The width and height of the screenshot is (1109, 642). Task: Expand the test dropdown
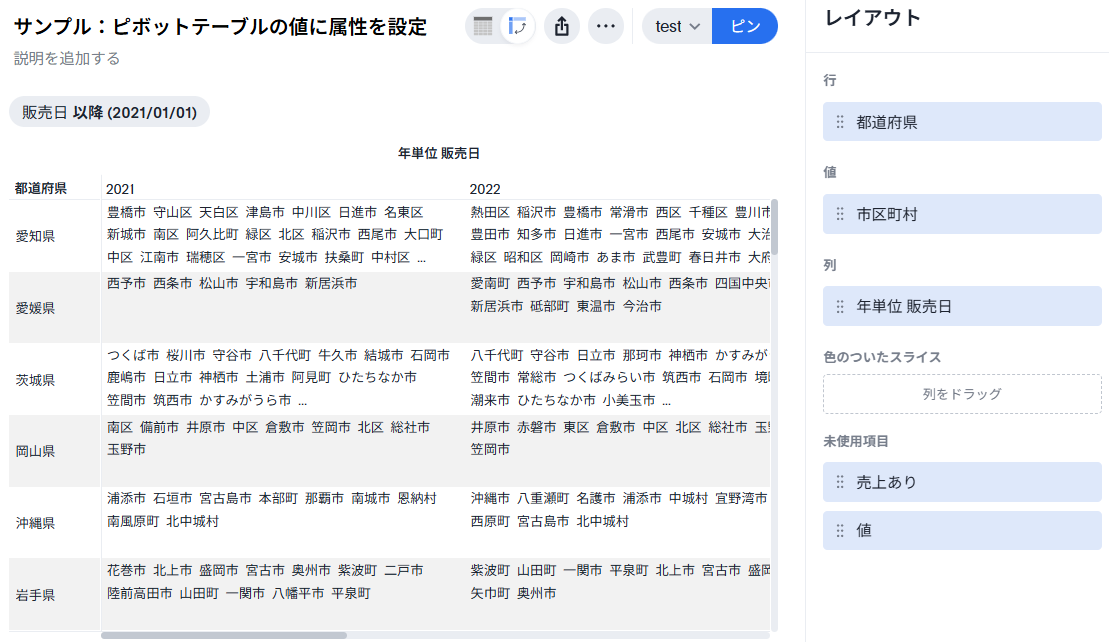click(677, 27)
